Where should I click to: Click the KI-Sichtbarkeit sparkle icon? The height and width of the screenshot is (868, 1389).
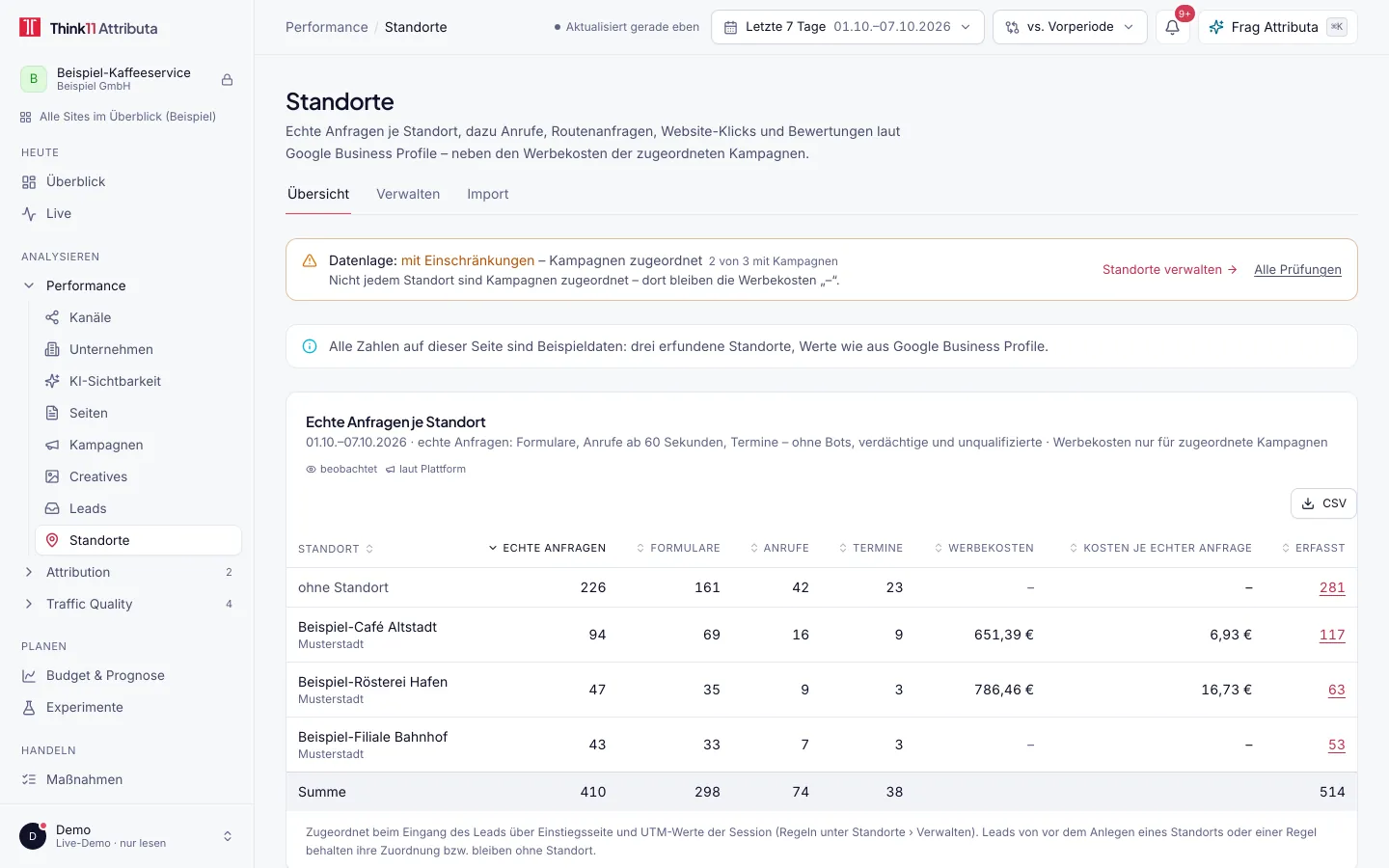click(x=52, y=381)
